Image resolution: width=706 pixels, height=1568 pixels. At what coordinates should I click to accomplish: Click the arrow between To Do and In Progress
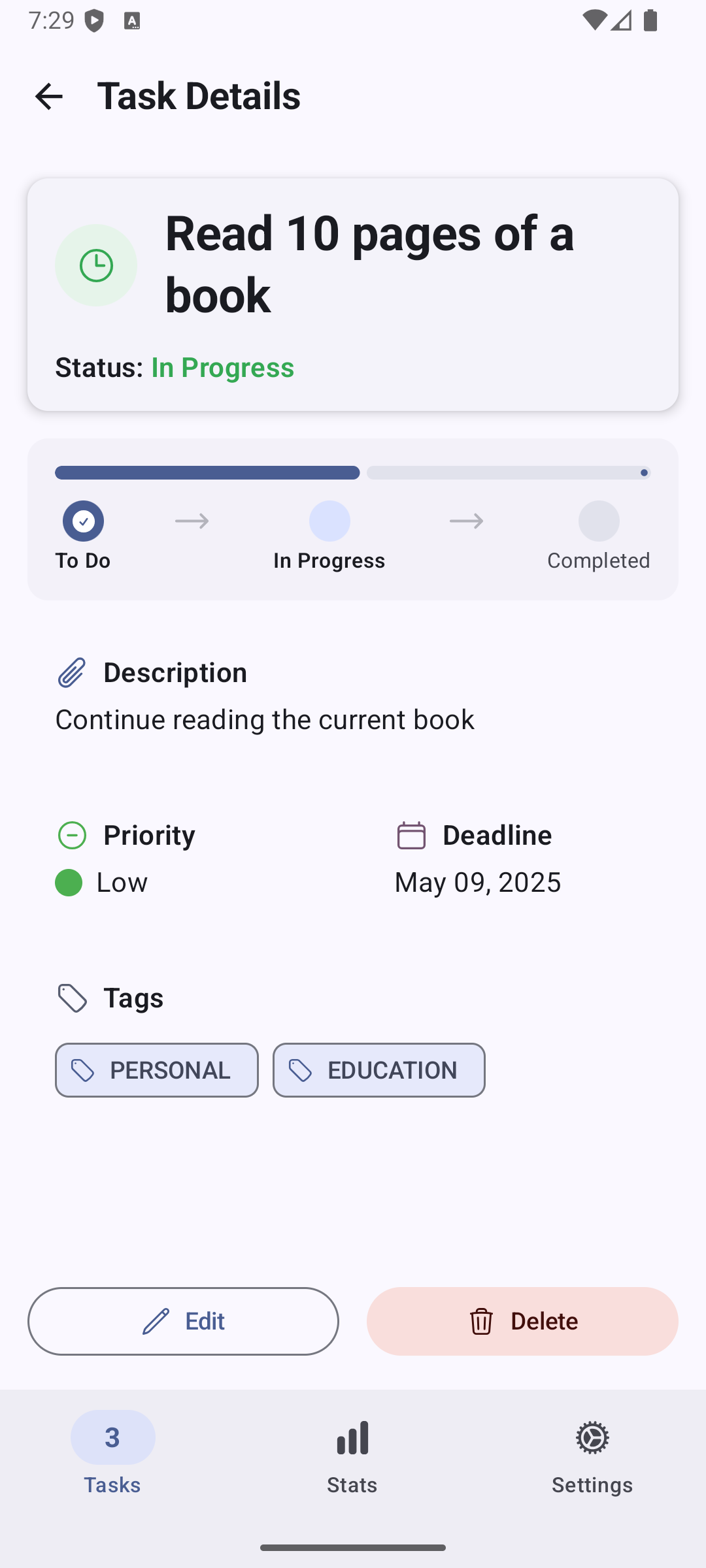[192, 521]
